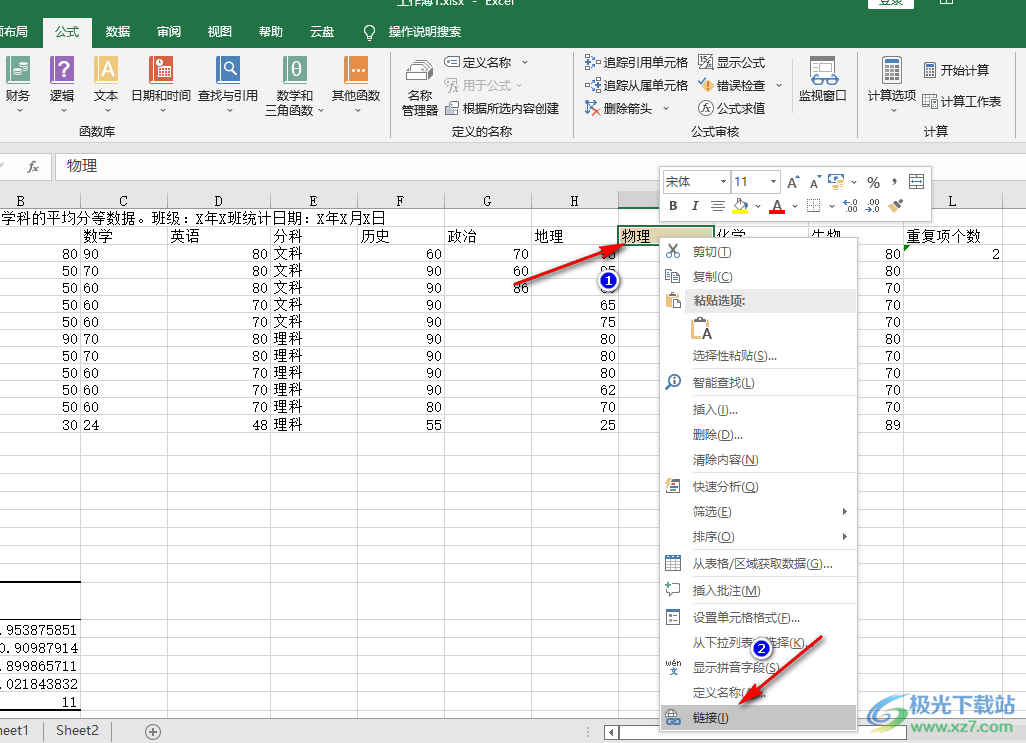Toggle italic in the mini toolbar
This screenshot has height=743, width=1026.
tap(695, 206)
